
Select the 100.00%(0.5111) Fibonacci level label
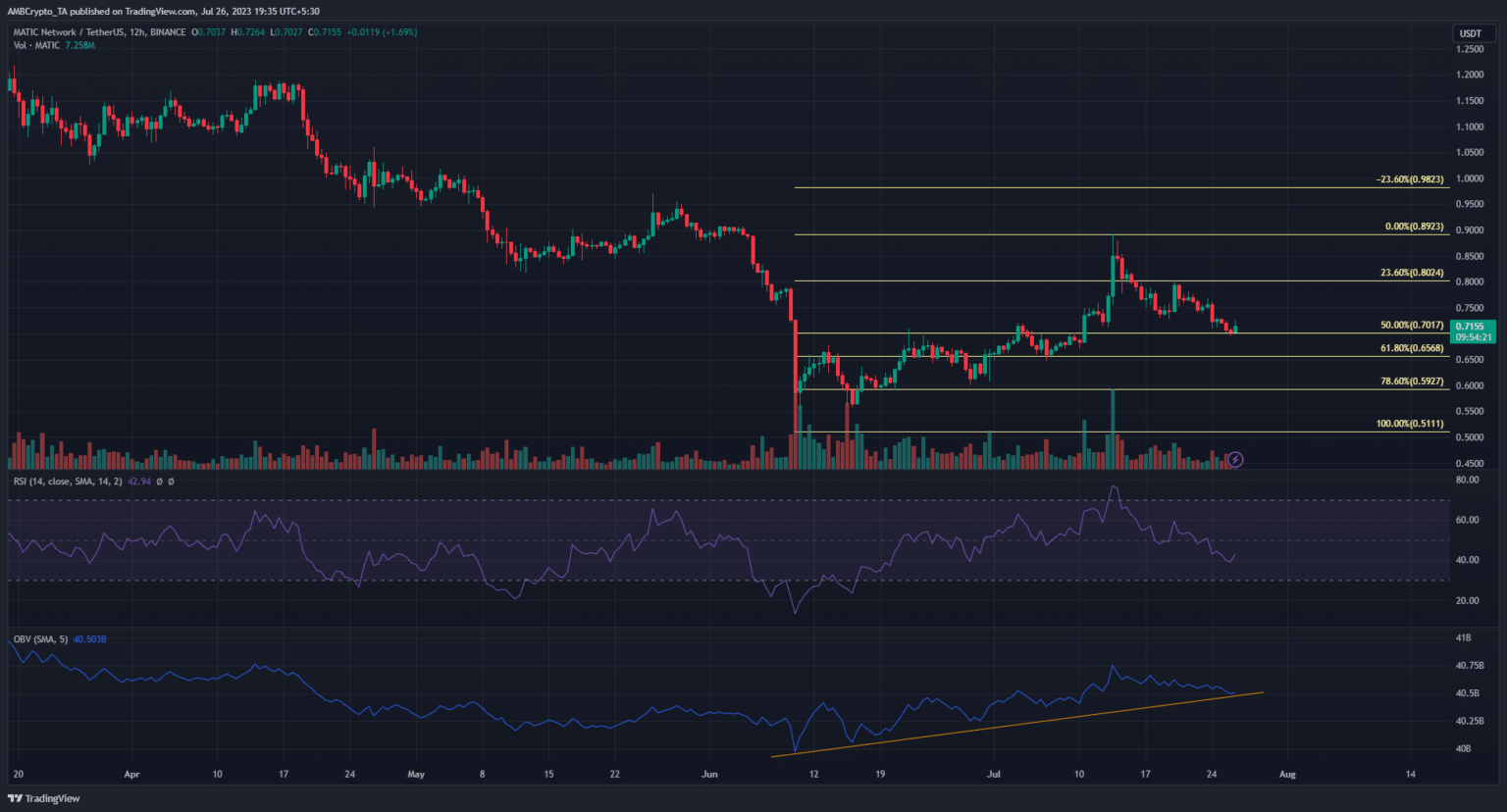tap(1409, 424)
